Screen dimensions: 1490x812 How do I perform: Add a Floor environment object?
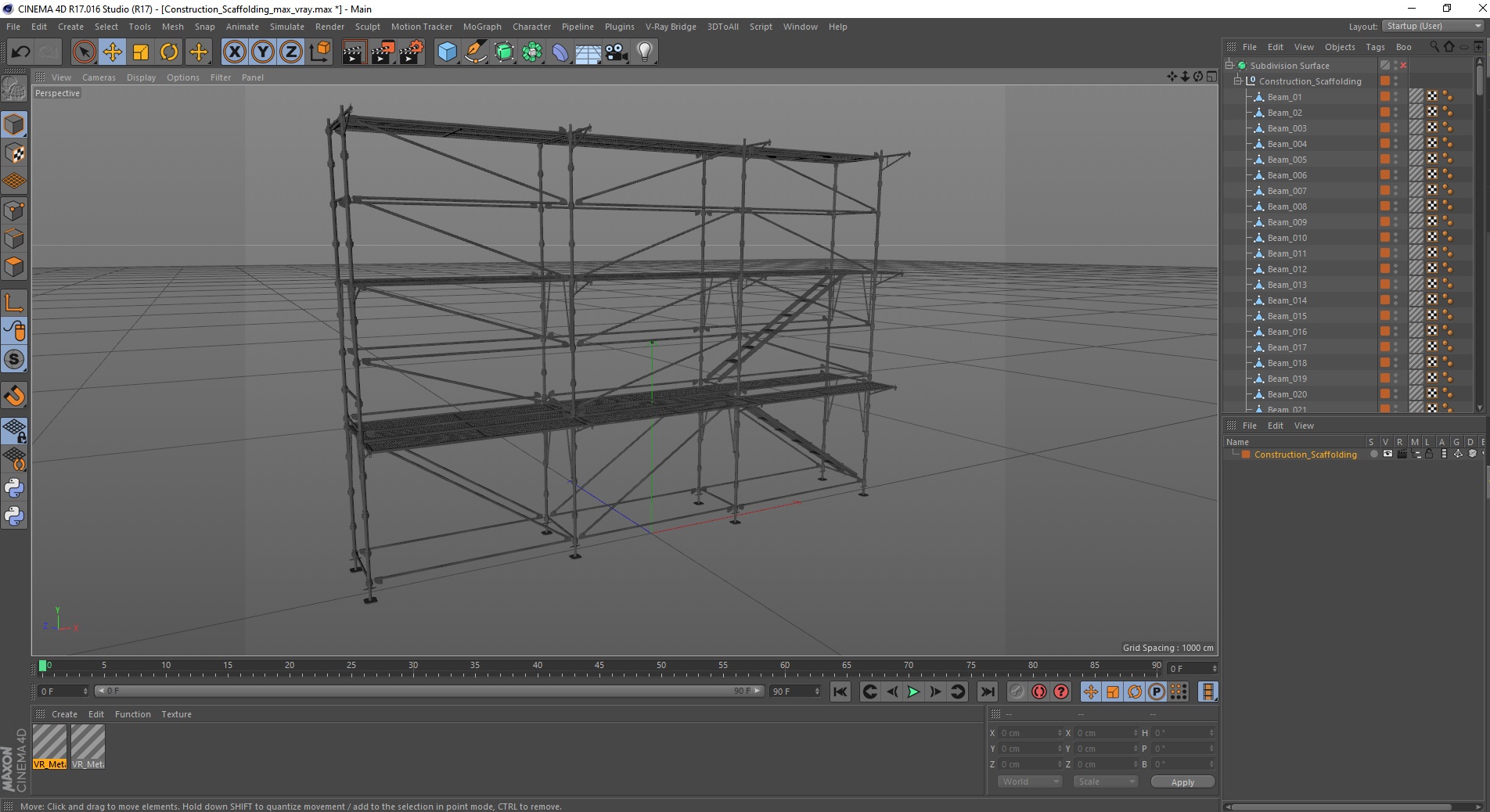(588, 52)
